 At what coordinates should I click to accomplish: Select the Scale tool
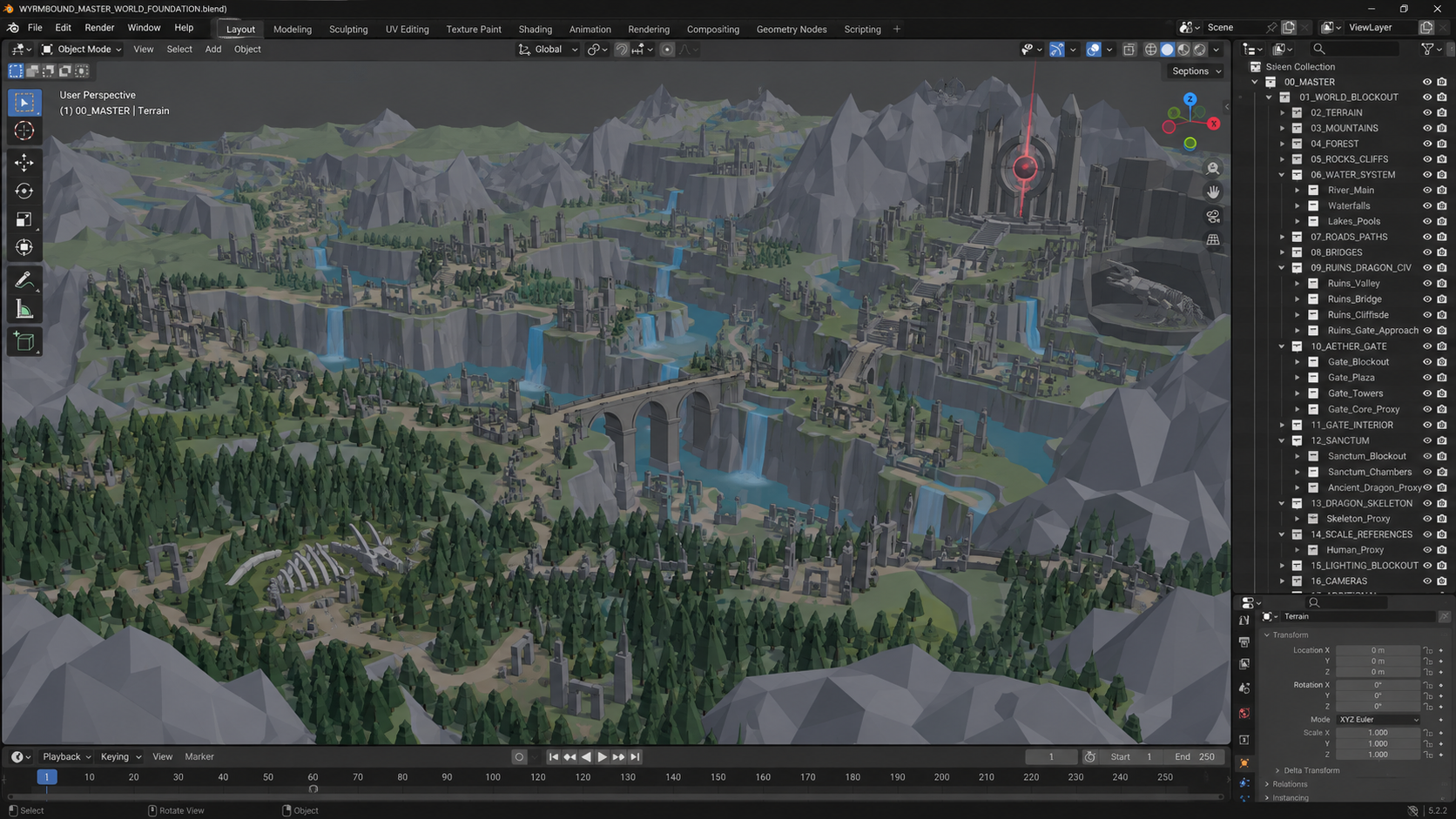[x=24, y=219]
